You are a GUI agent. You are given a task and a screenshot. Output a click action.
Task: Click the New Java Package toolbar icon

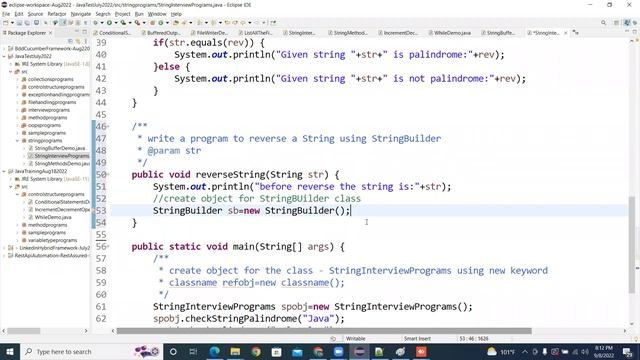click(152, 23)
